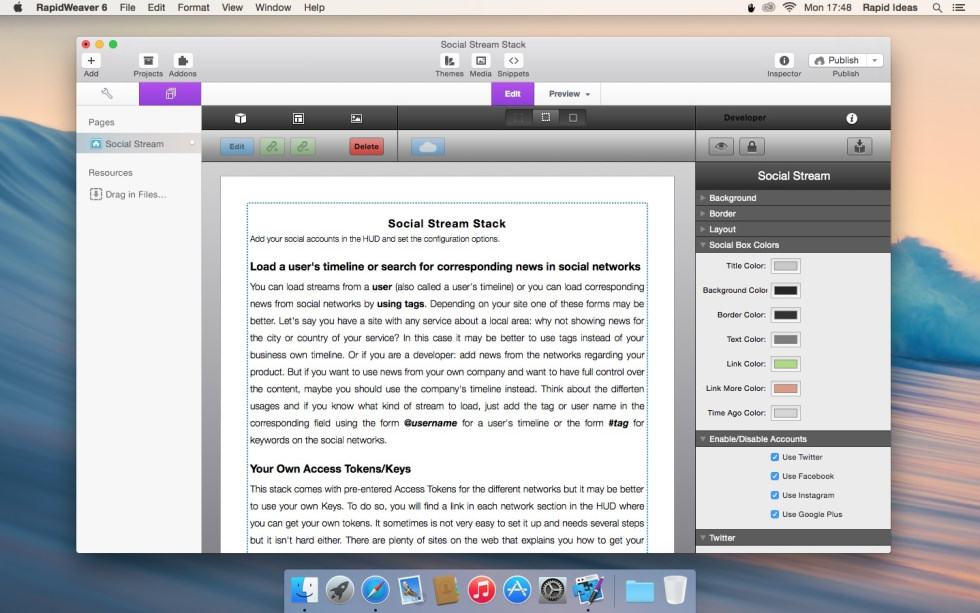Uncheck Use Twitter checkbox
980x613 pixels.
775,457
